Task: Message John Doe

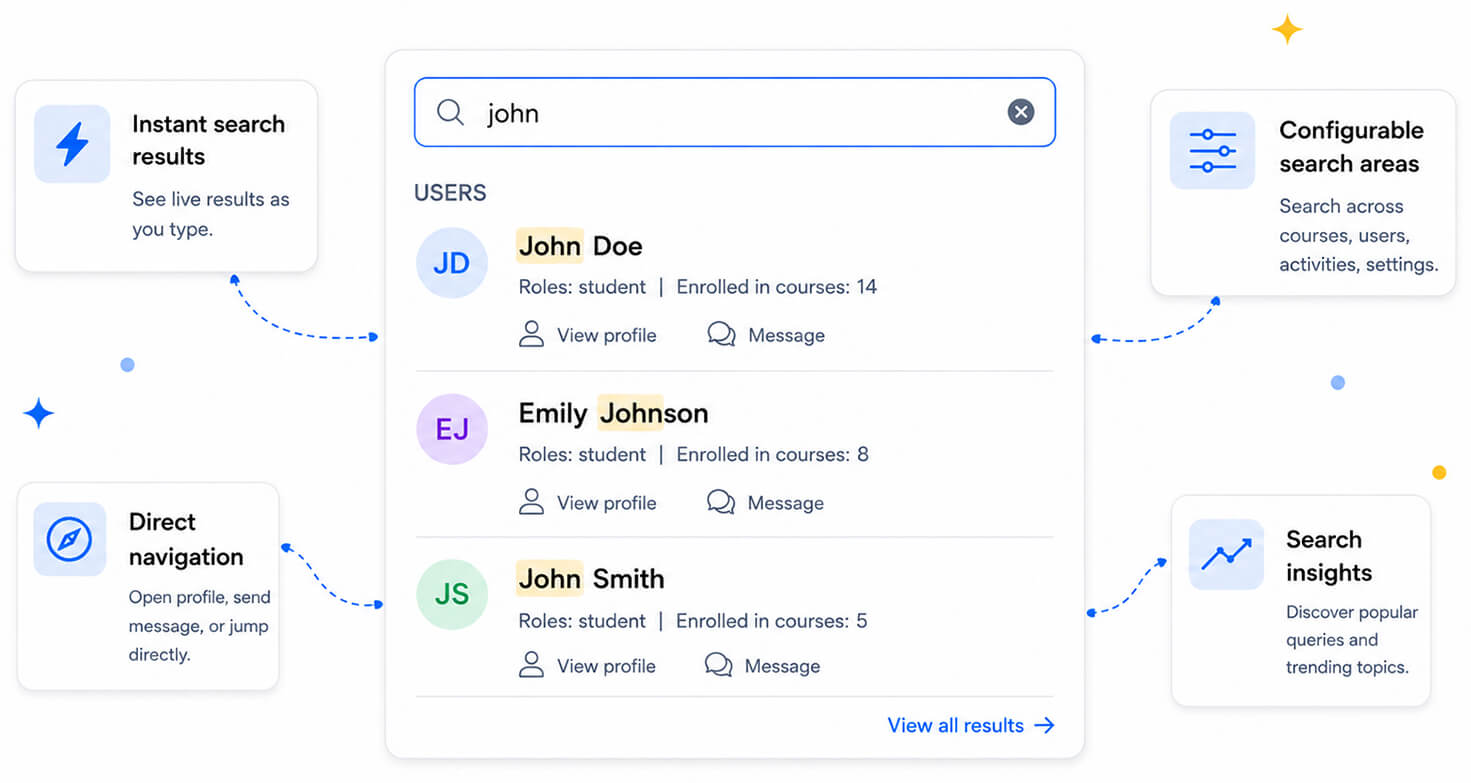Action: [x=766, y=335]
